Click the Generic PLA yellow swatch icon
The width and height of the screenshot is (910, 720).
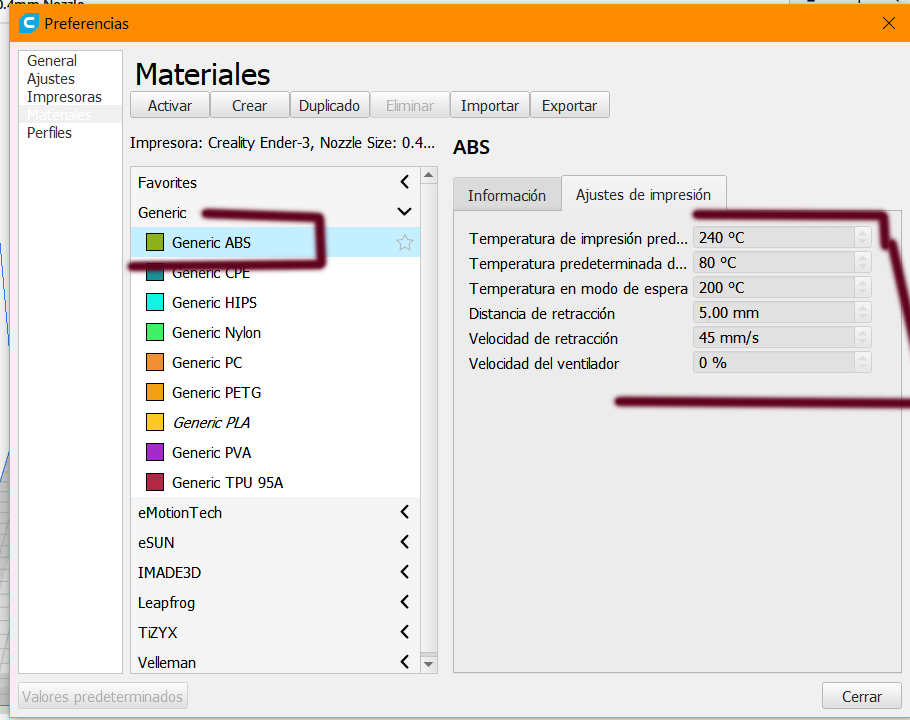155,423
